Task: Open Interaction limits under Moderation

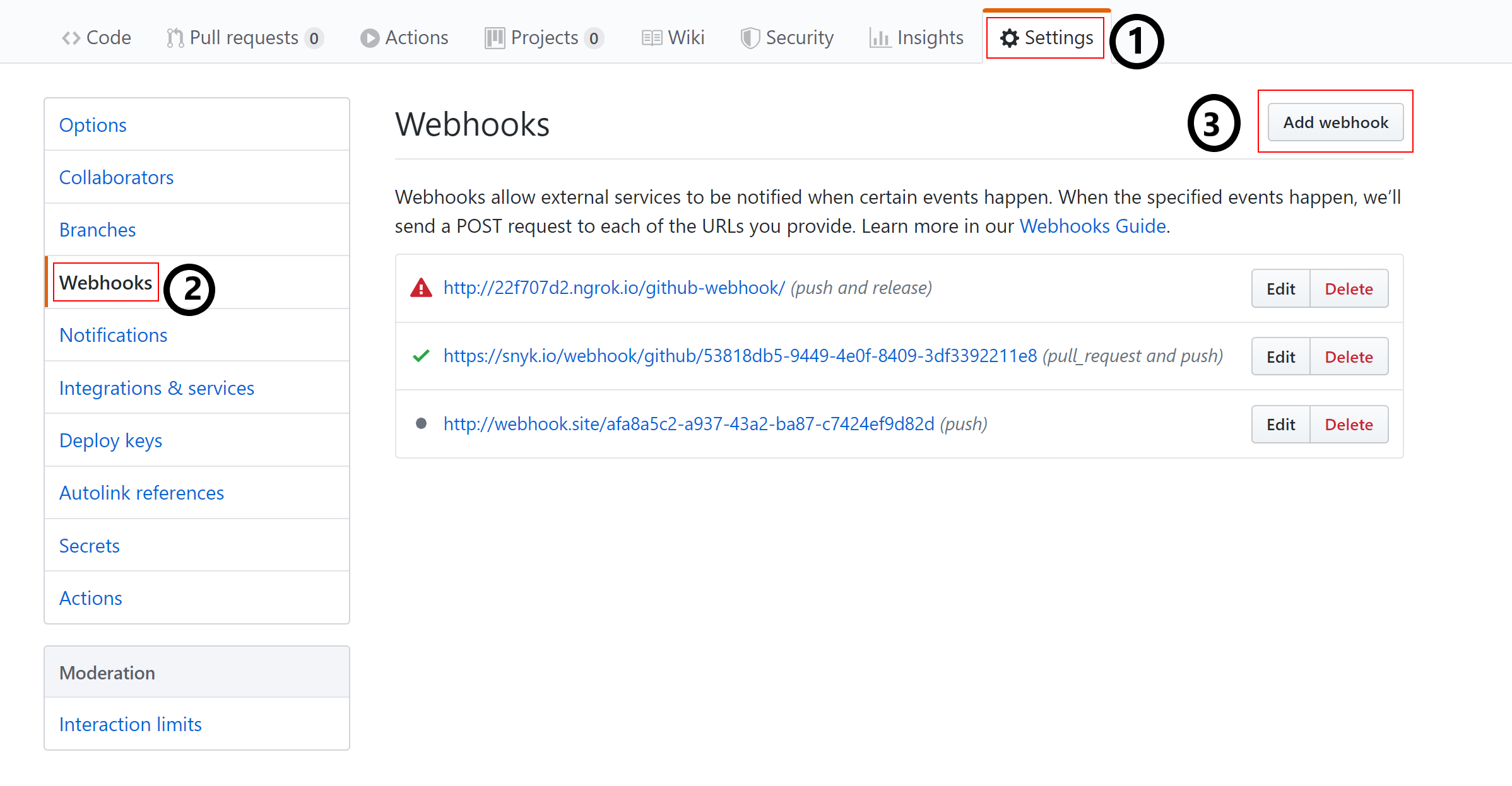Action: (130, 724)
